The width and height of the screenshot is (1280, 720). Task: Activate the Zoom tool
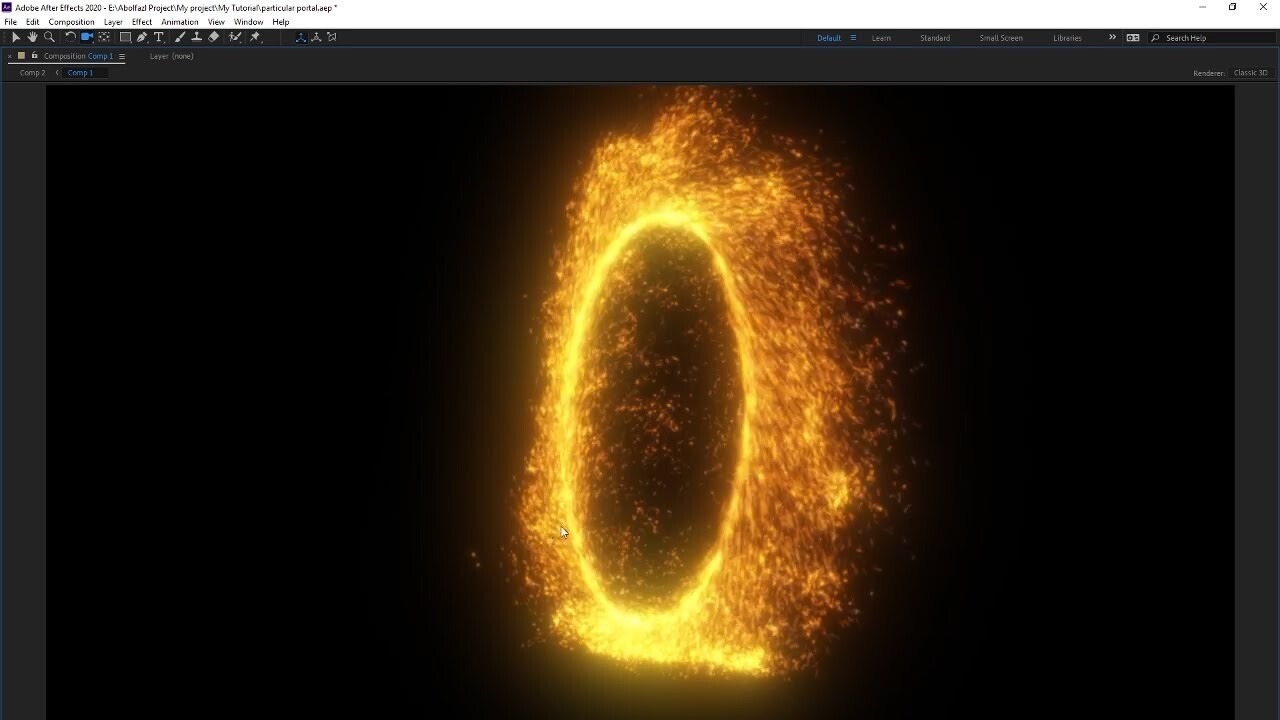[48, 37]
